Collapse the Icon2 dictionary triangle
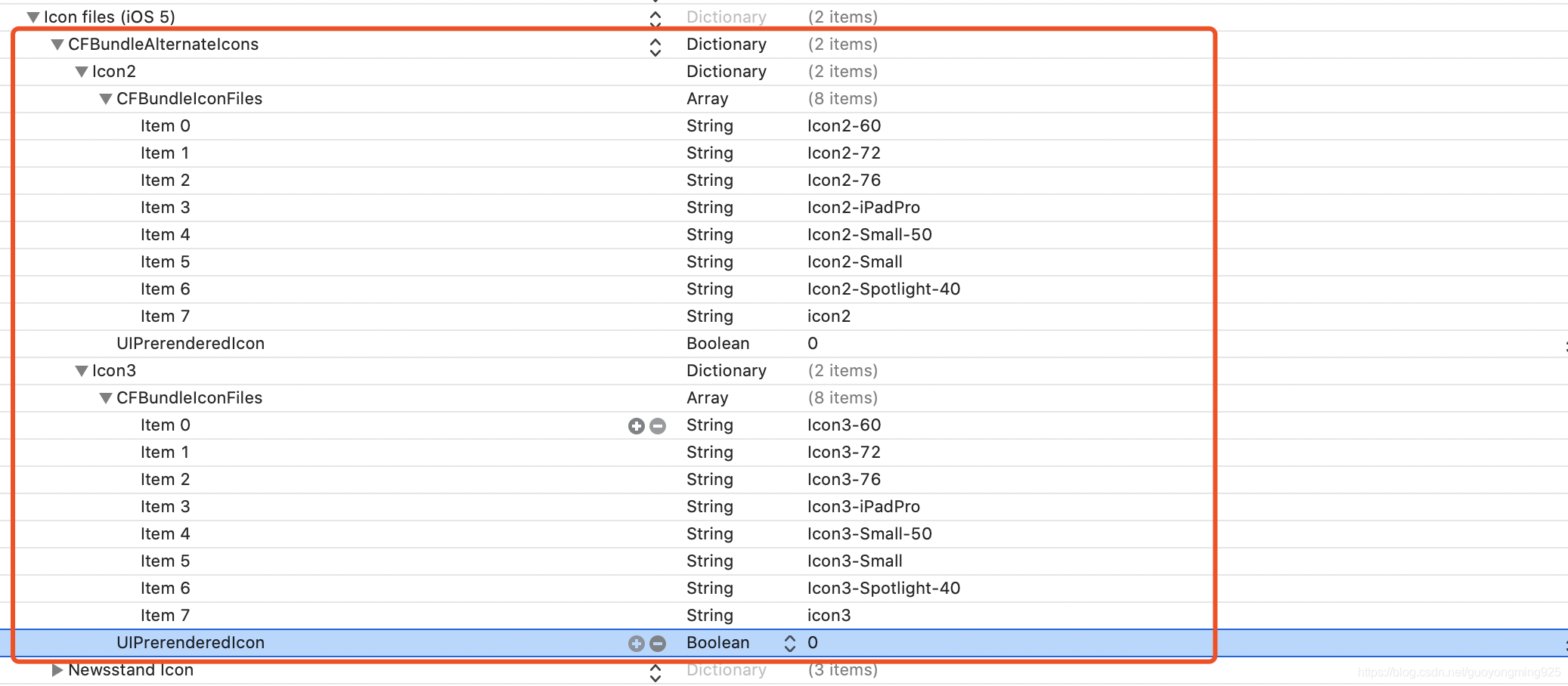 82,72
